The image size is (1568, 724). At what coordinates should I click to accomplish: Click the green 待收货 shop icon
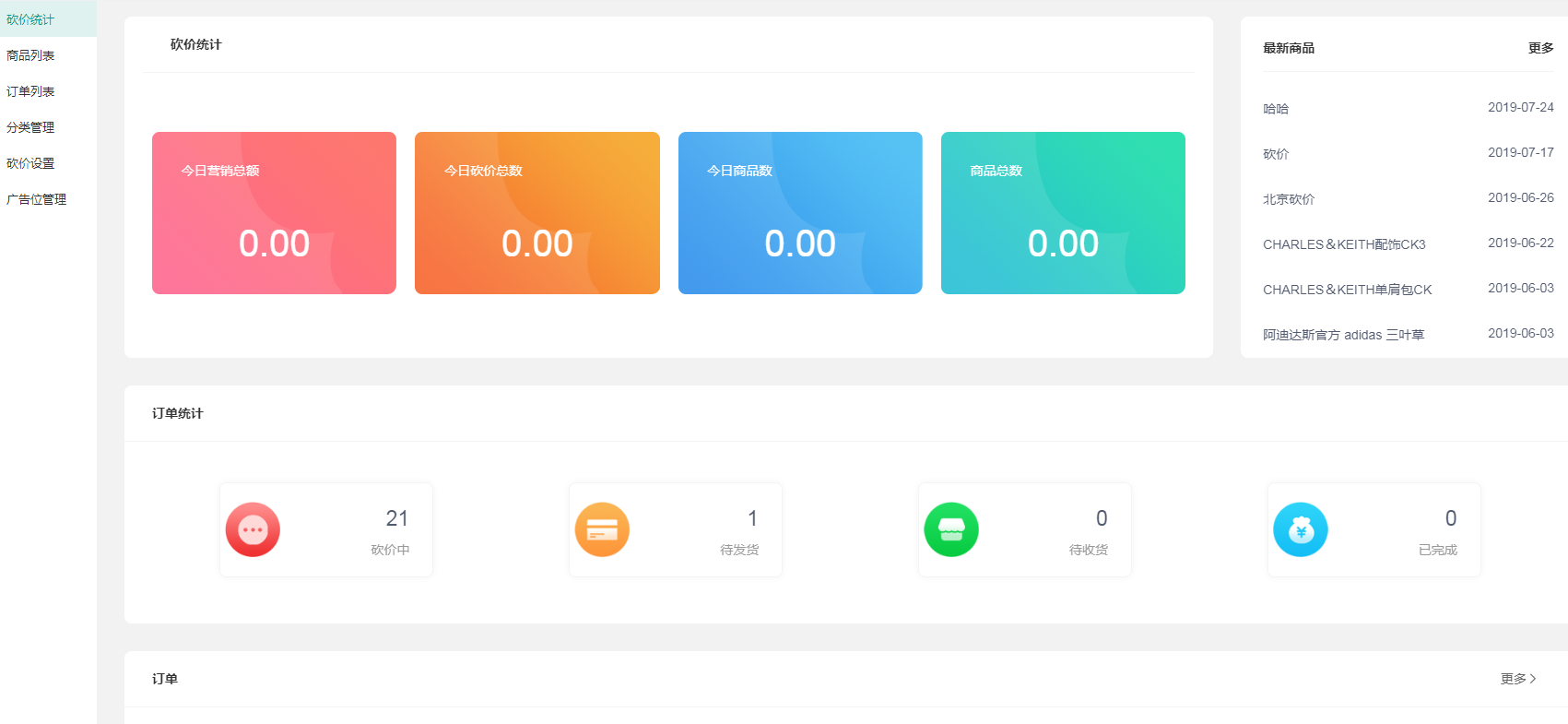951,529
